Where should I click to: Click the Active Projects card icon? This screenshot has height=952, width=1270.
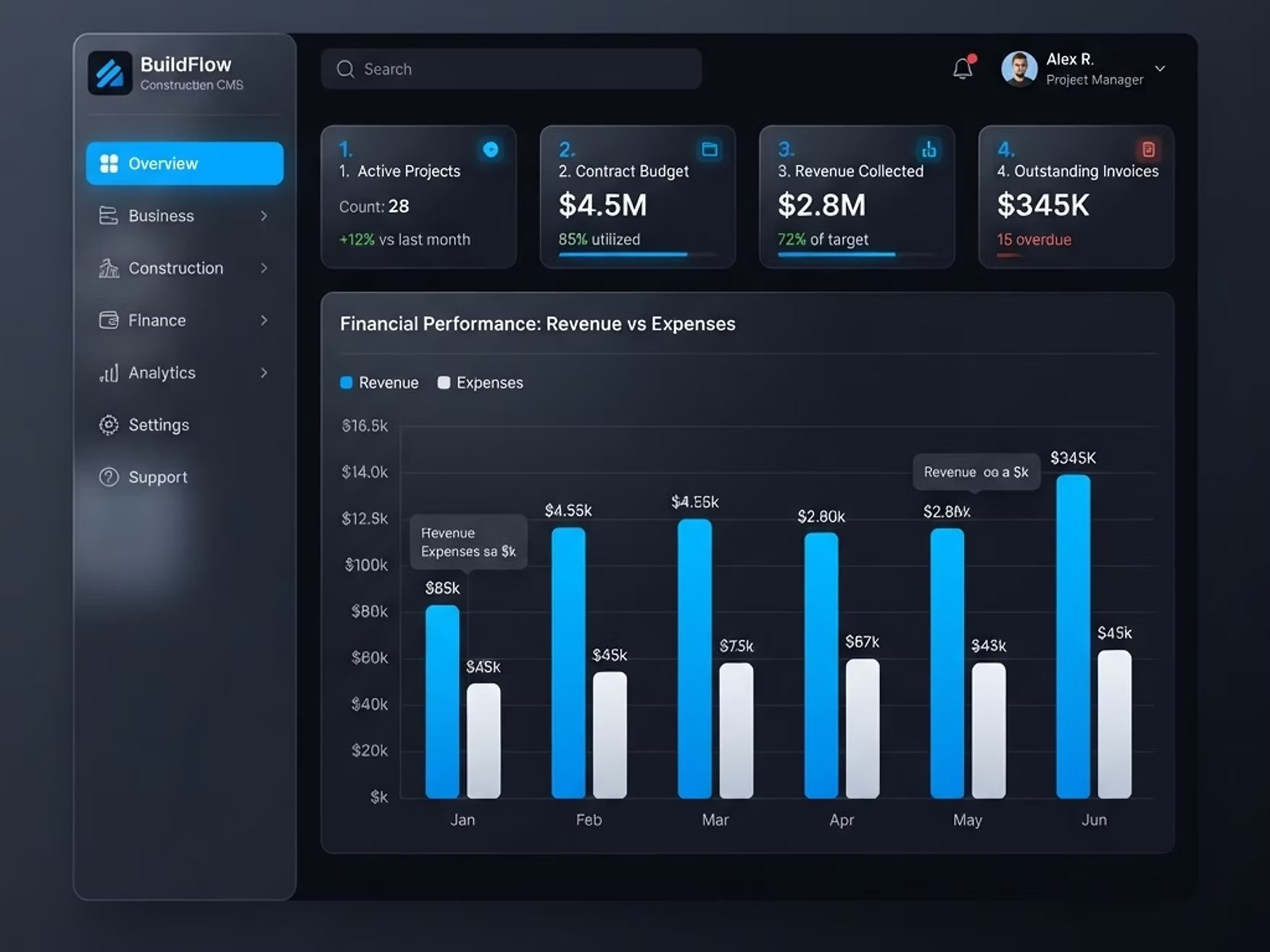(x=491, y=149)
